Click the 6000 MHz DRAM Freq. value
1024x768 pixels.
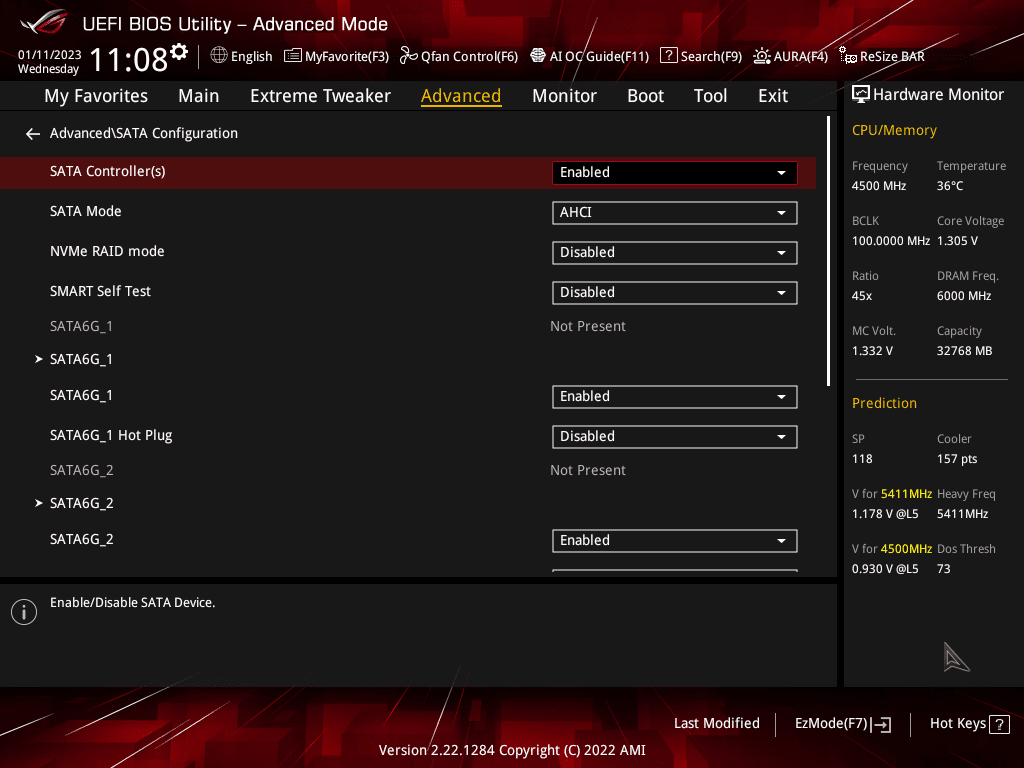point(963,296)
